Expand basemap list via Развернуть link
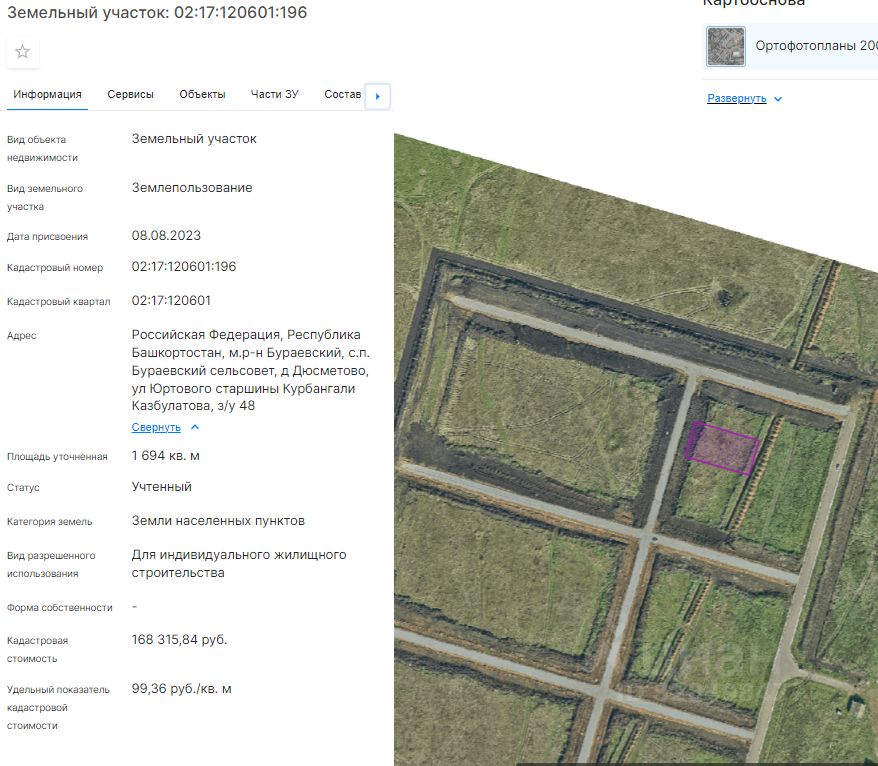 737,99
